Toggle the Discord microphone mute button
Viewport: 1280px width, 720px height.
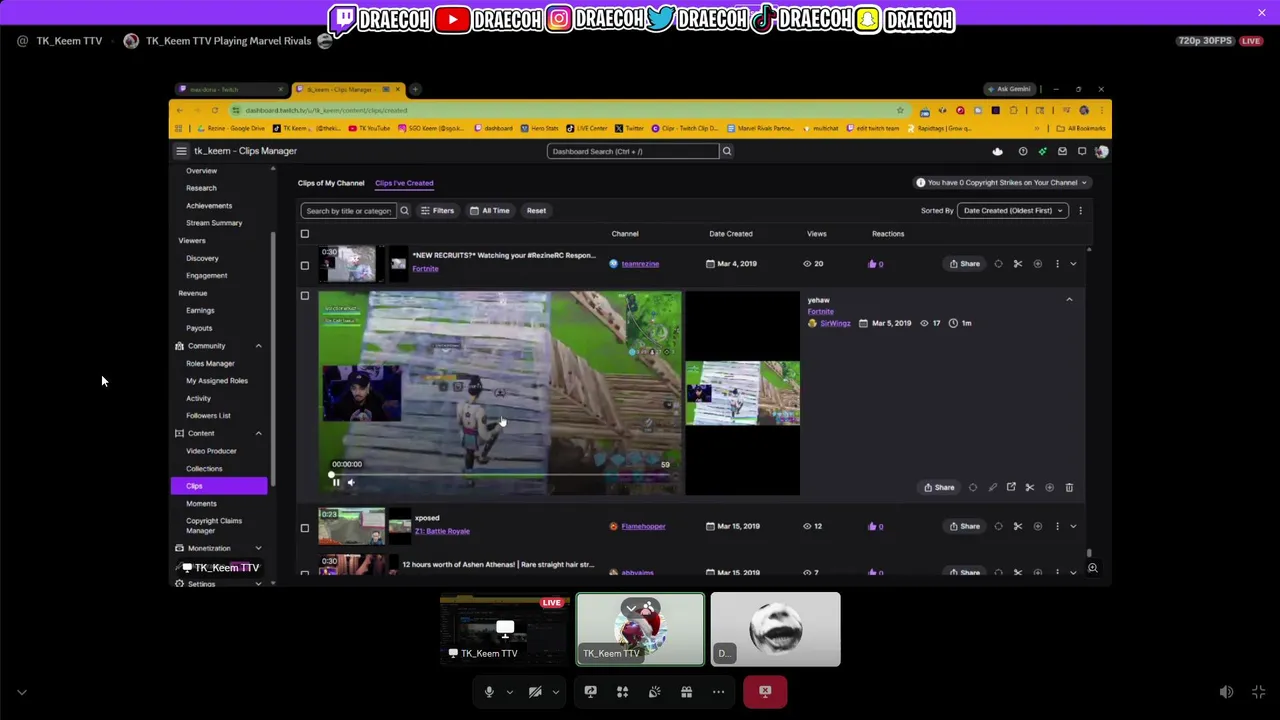[489, 691]
